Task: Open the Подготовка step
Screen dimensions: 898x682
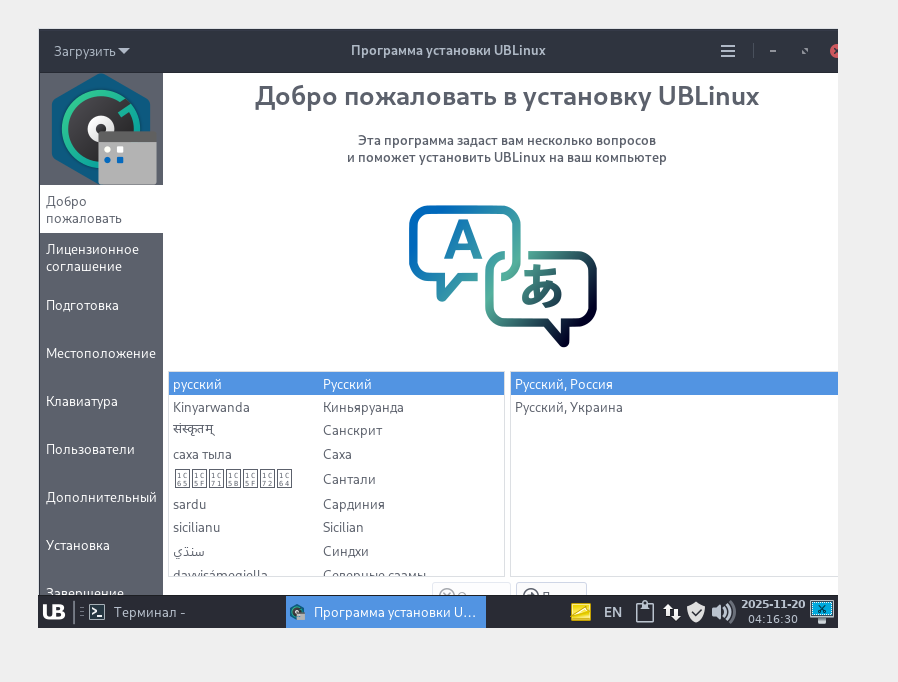Action: 101,305
